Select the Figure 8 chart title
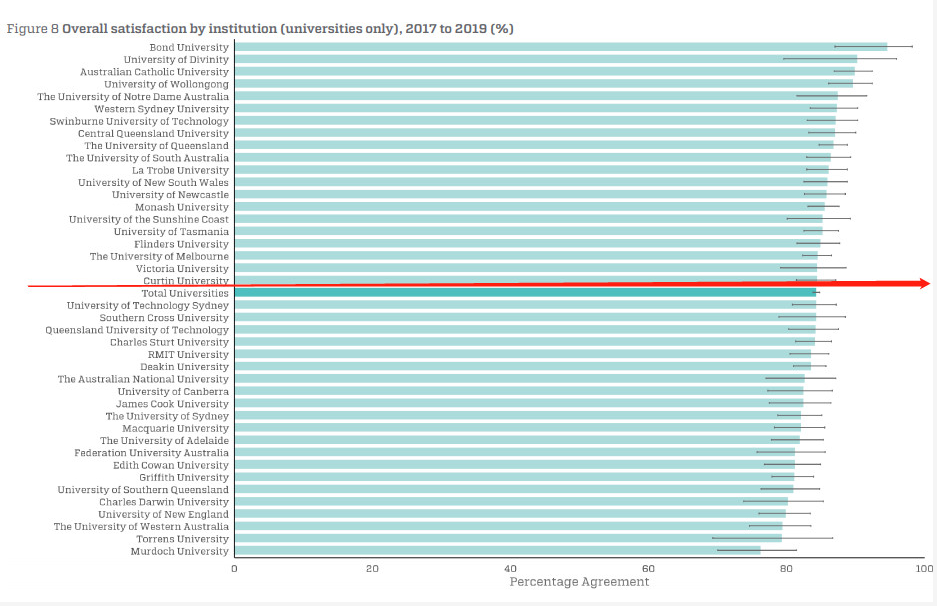 [x=260, y=28]
